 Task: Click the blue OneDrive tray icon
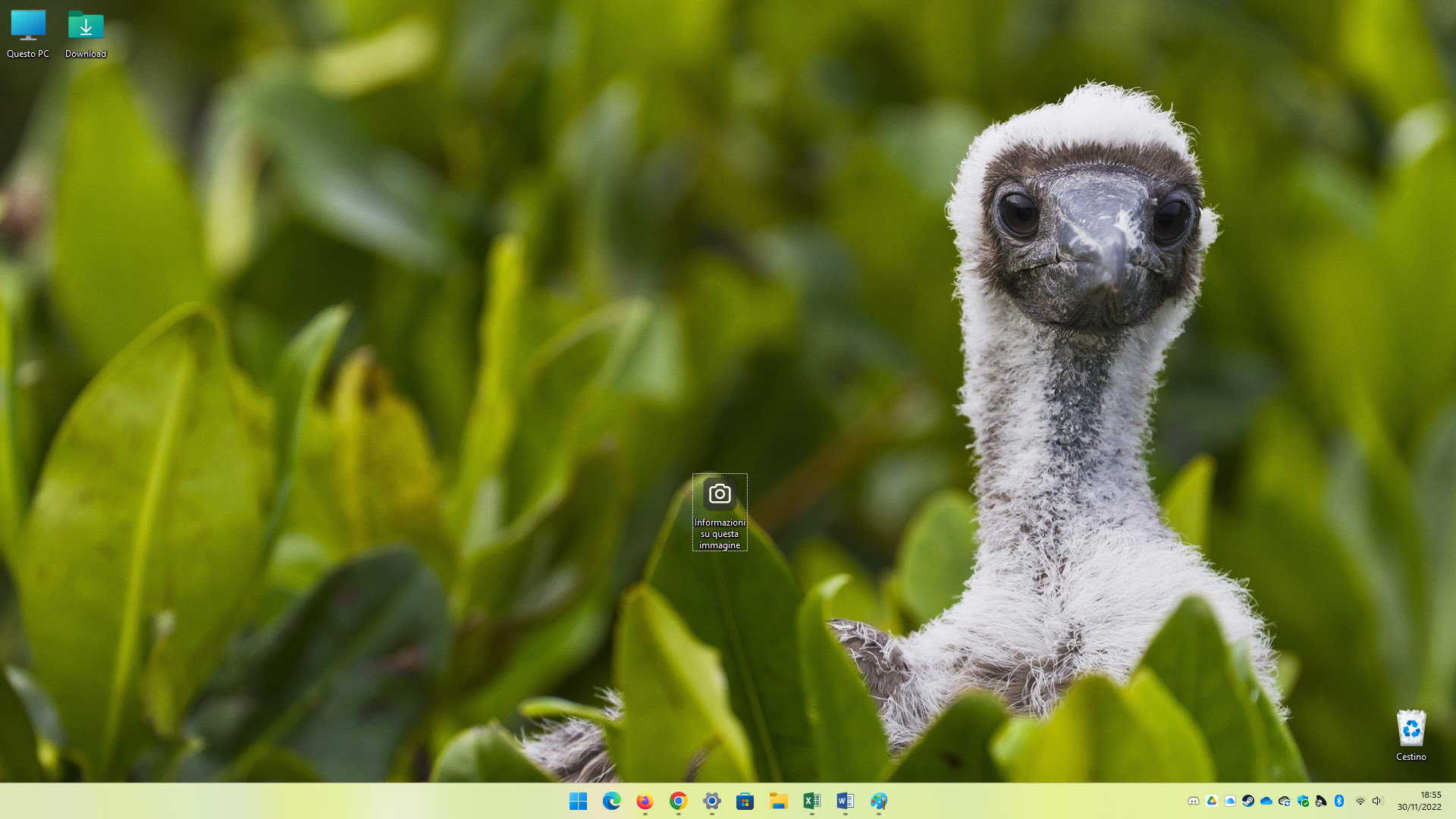[x=1266, y=801]
